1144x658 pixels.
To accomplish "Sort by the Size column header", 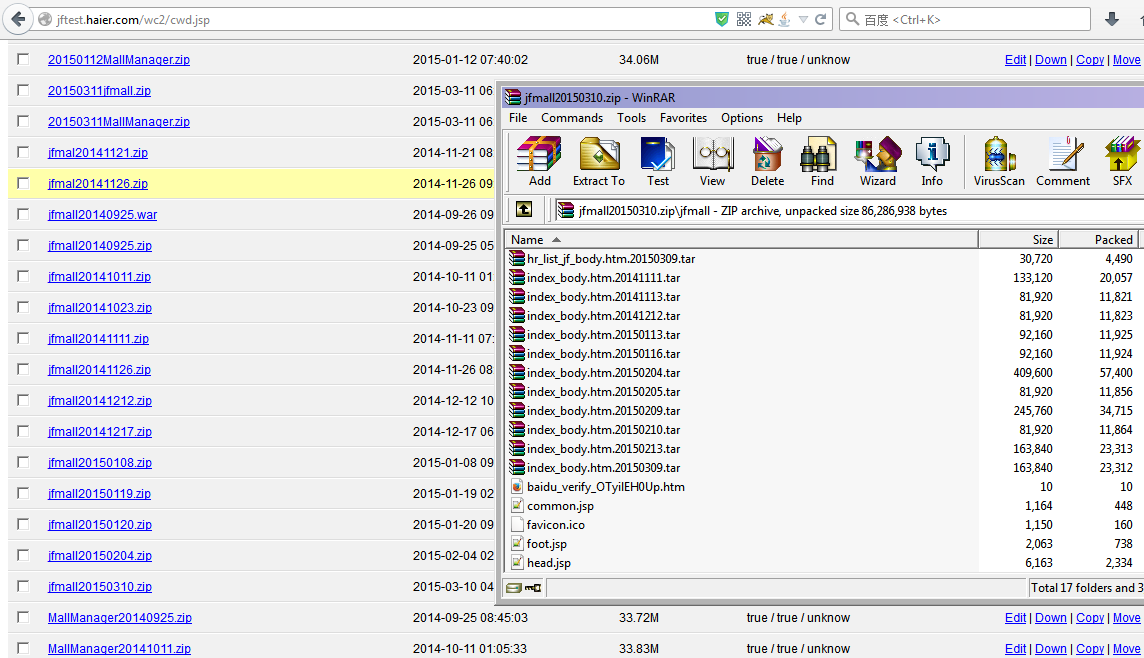I will (x=1018, y=239).
